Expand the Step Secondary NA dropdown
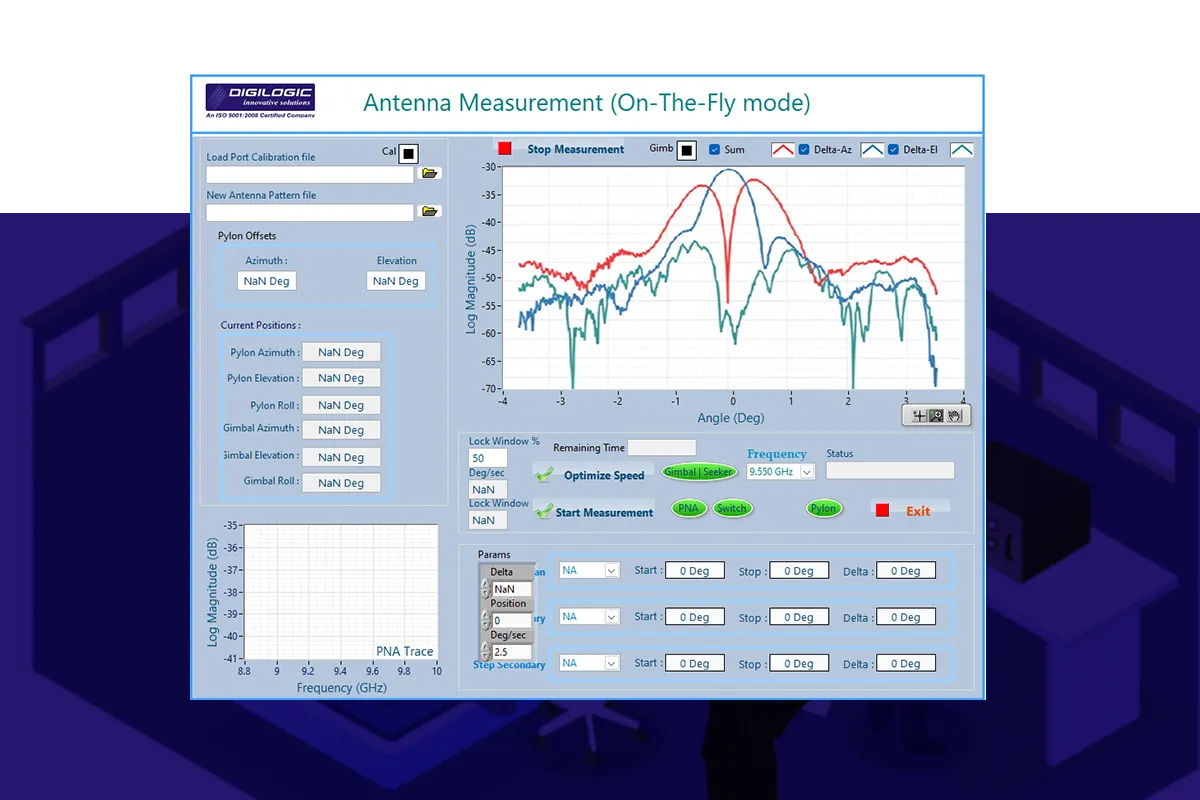 [x=612, y=663]
